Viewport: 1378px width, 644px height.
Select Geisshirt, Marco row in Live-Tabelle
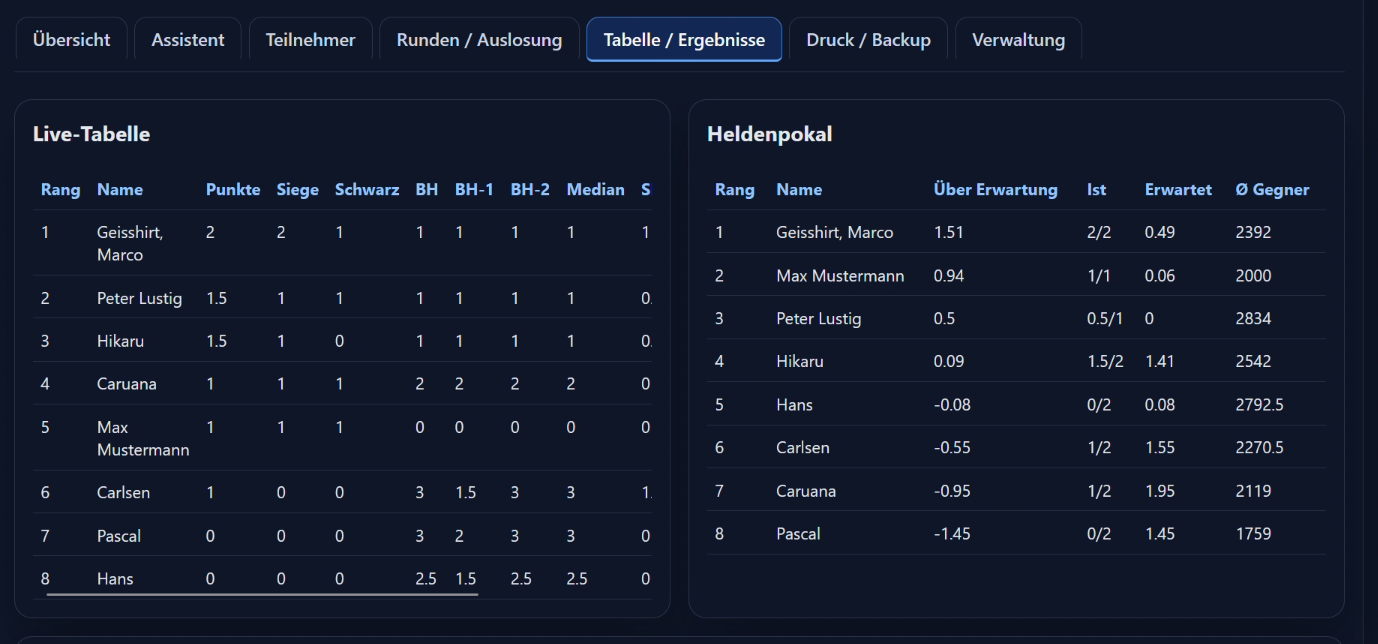coord(343,243)
